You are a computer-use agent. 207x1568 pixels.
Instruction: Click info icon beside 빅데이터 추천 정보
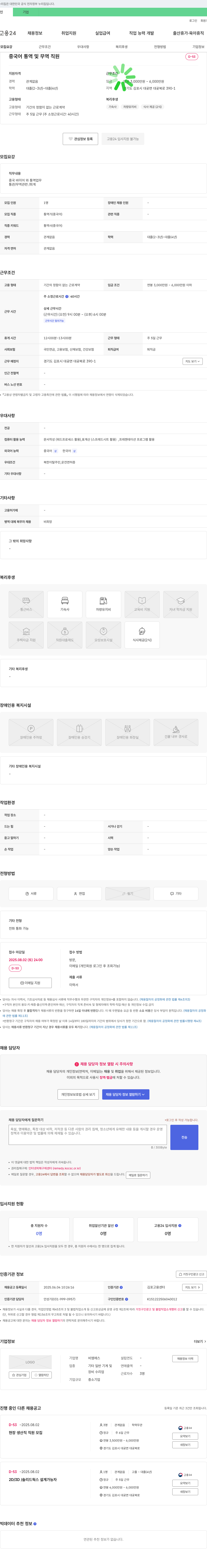pyautogui.click(x=35, y=1524)
